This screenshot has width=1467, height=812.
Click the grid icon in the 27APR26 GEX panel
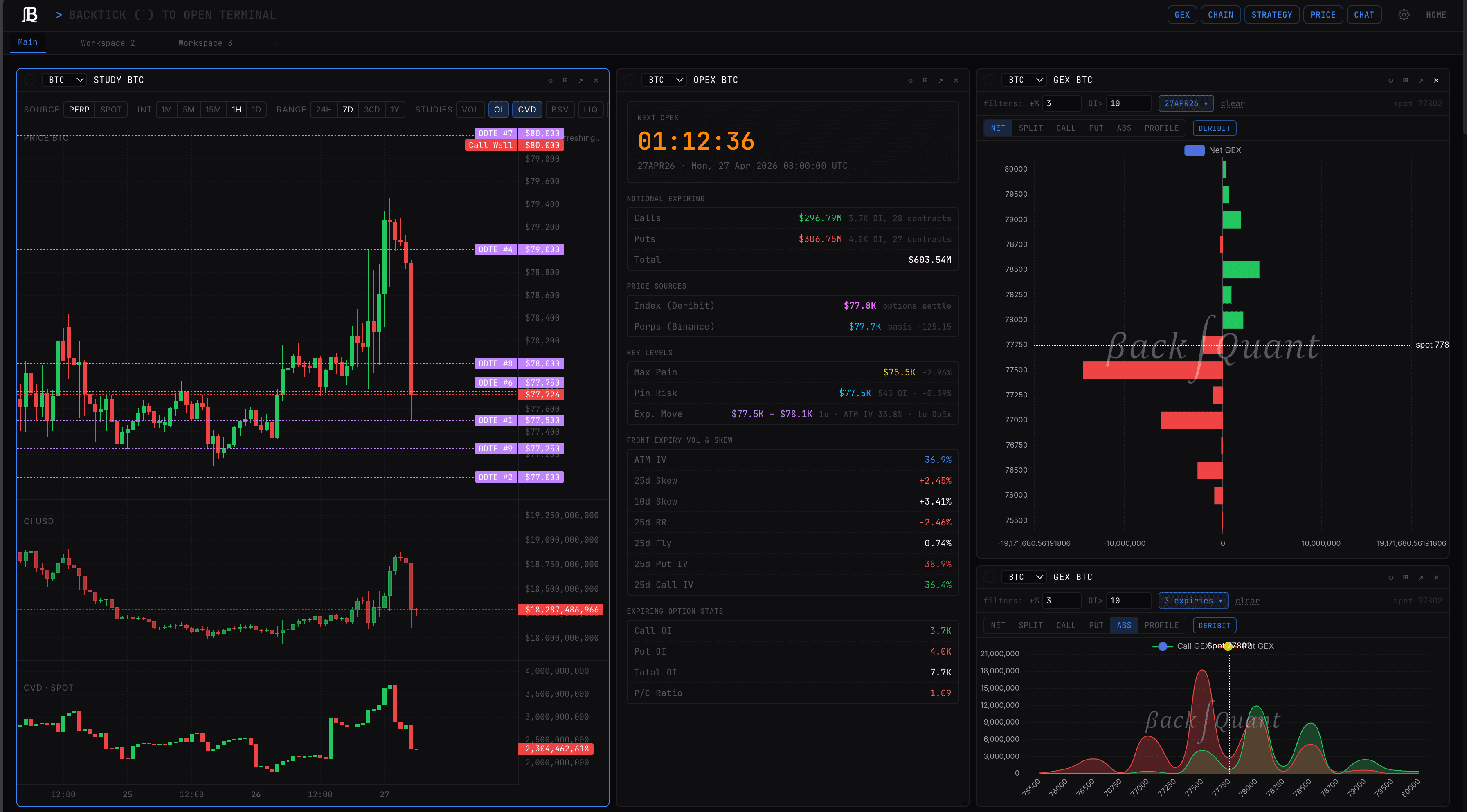[x=1406, y=80]
